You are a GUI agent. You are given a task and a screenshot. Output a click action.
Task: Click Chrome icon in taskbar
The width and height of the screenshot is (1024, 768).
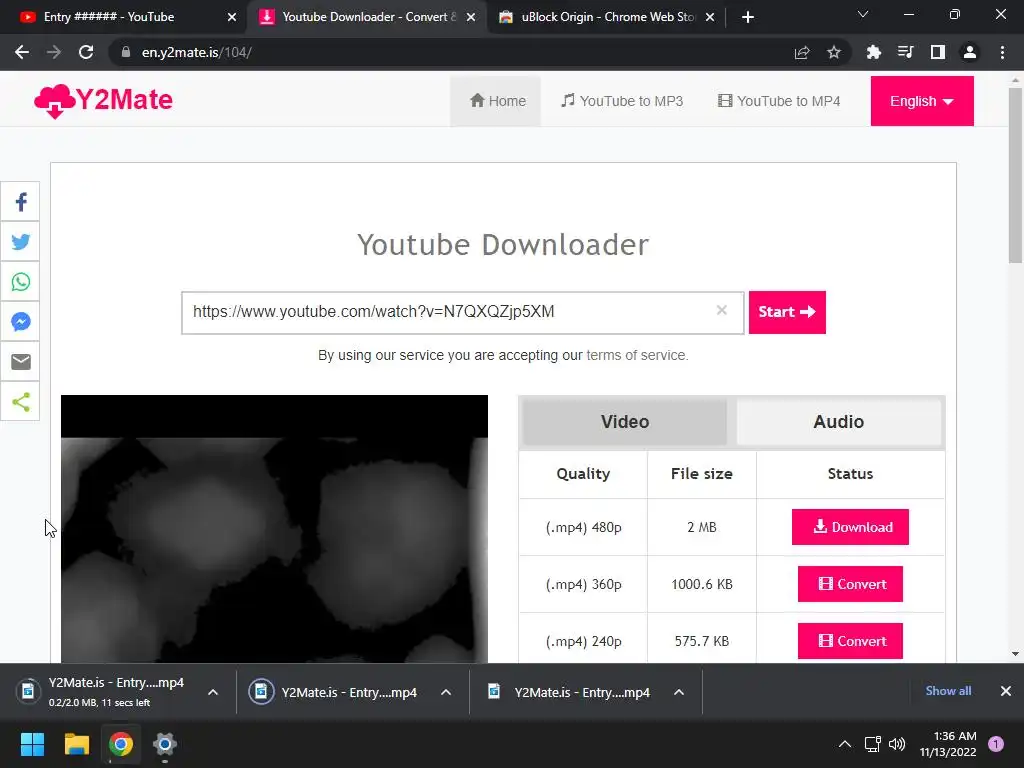click(x=121, y=744)
